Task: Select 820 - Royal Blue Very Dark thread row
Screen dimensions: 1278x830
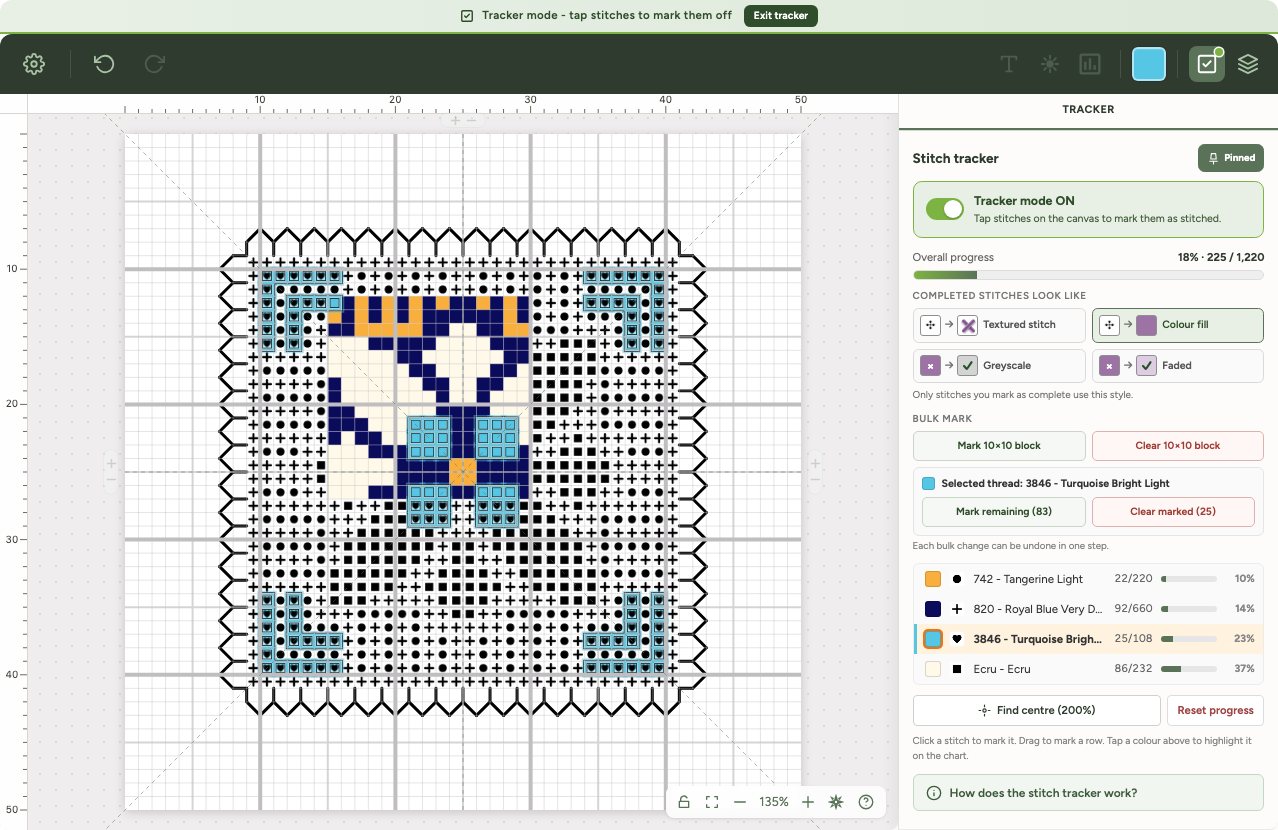Action: pos(1088,609)
